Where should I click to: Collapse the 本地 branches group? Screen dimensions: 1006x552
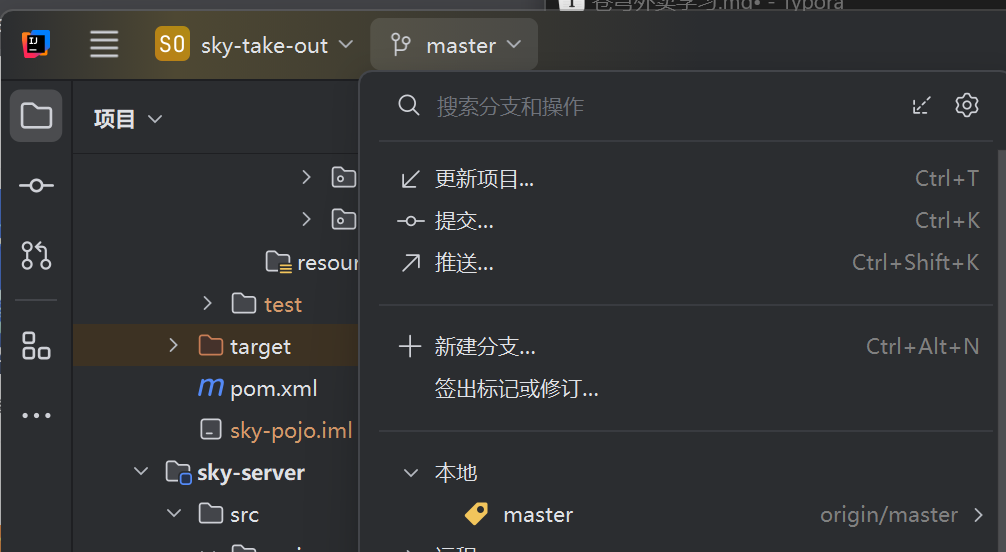410,473
